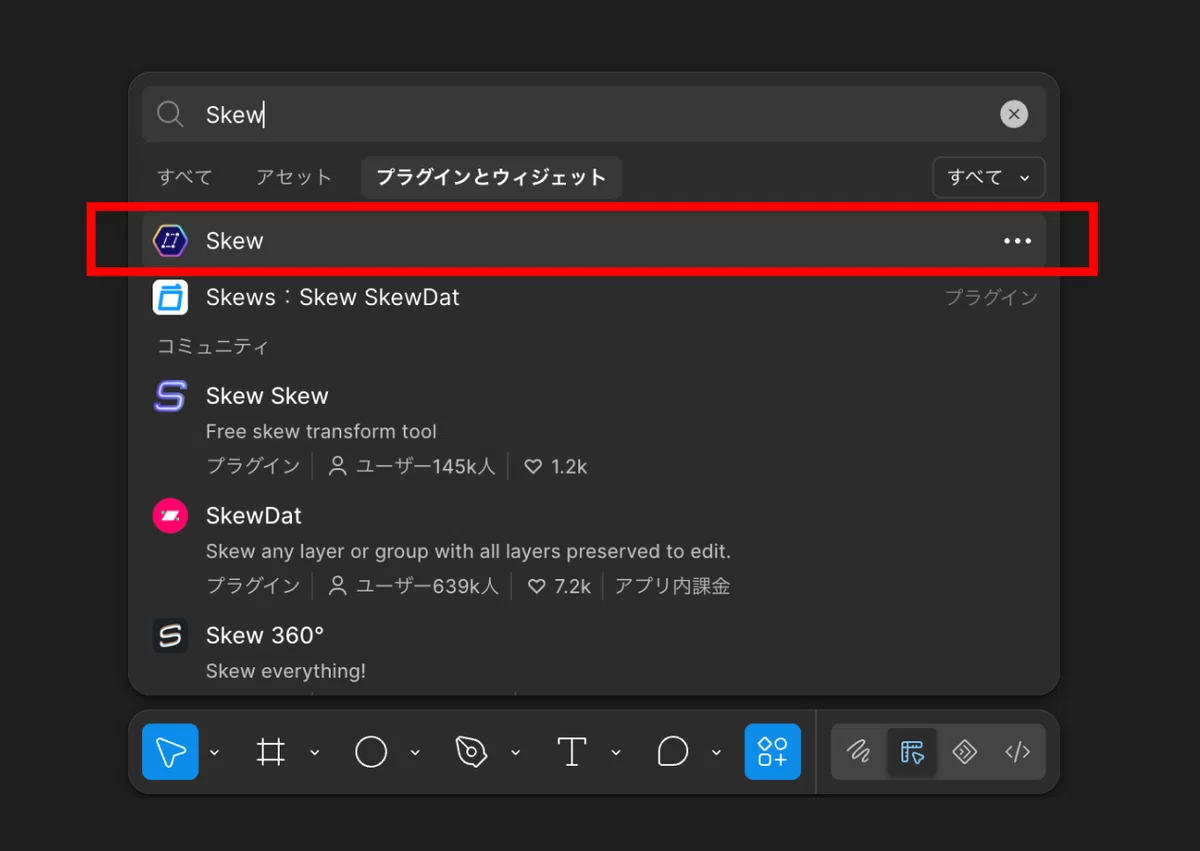Click the 1.2k likes count
Image resolution: width=1200 pixels, height=851 pixels.
[x=556, y=466]
